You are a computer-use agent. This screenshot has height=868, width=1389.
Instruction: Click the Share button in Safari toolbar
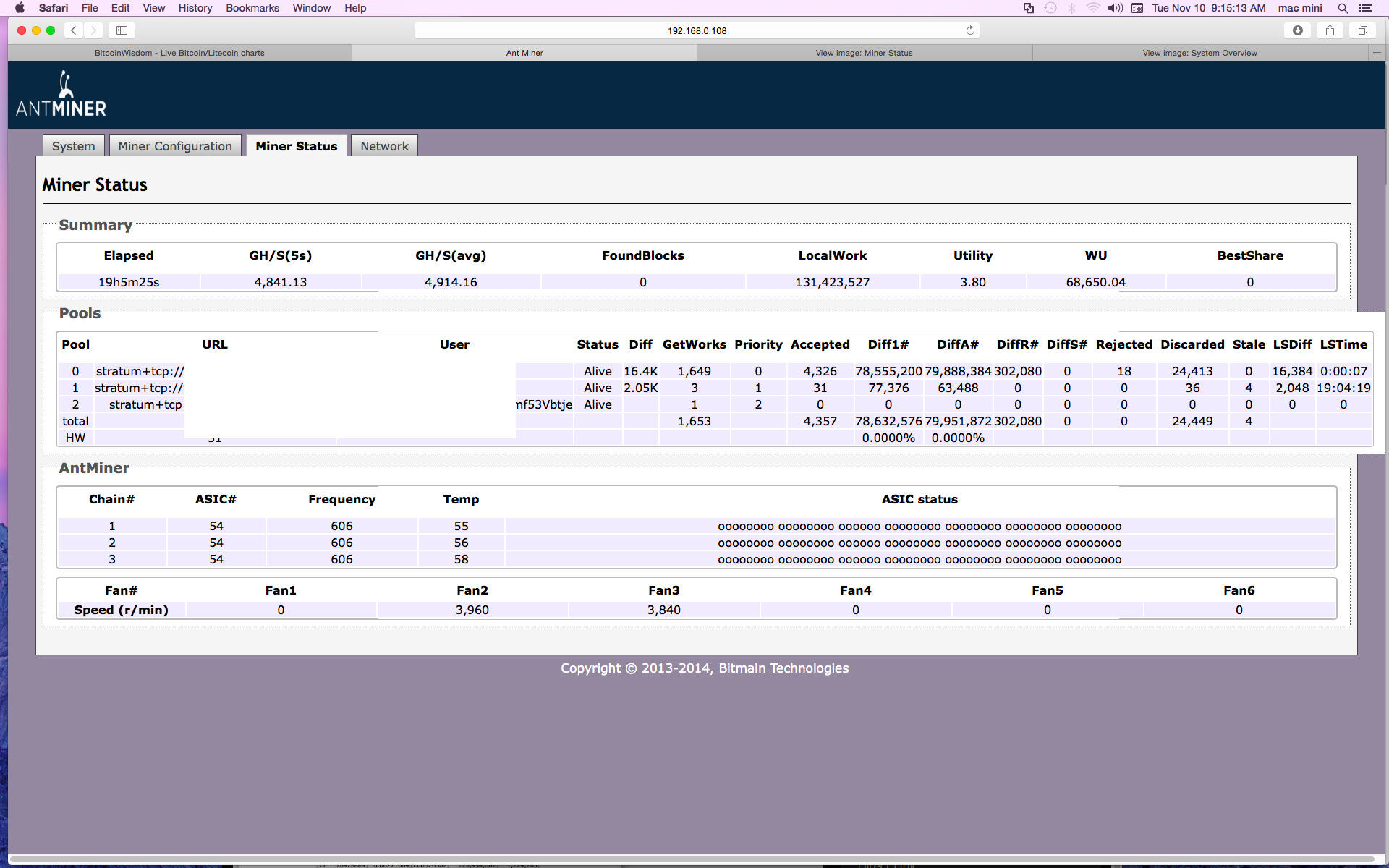pos(1330,30)
